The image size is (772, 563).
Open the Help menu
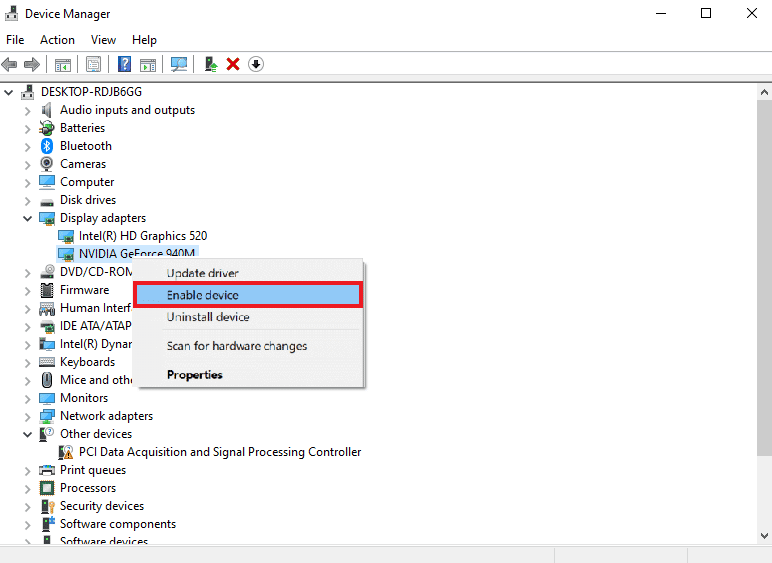(144, 40)
